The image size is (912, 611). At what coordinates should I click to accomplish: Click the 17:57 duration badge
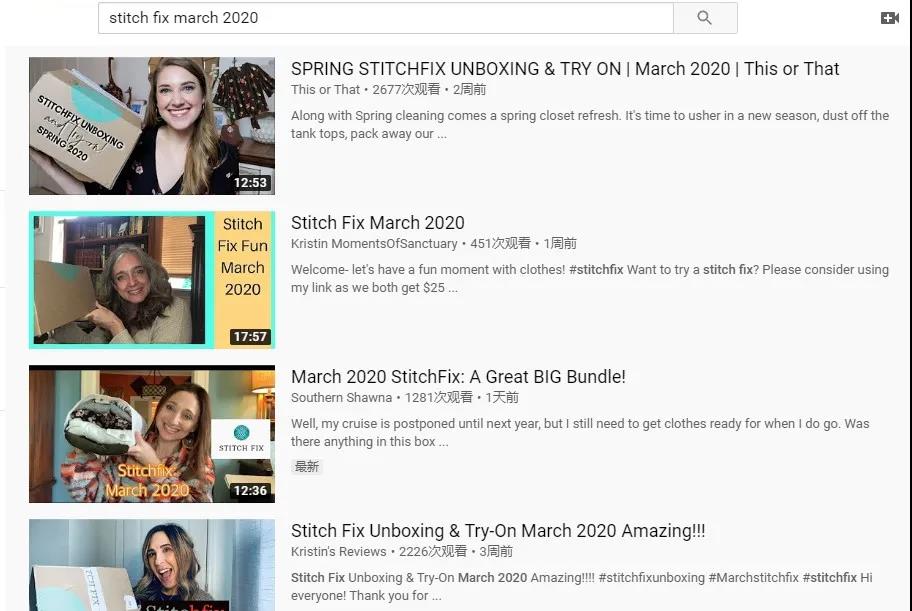tap(250, 337)
